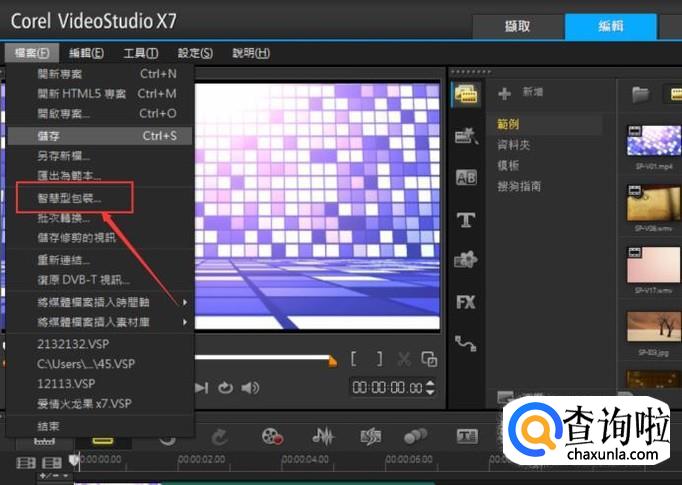Open Record/Capture option film reel icon
The height and width of the screenshot is (485, 682).
pyautogui.click(x=272, y=436)
